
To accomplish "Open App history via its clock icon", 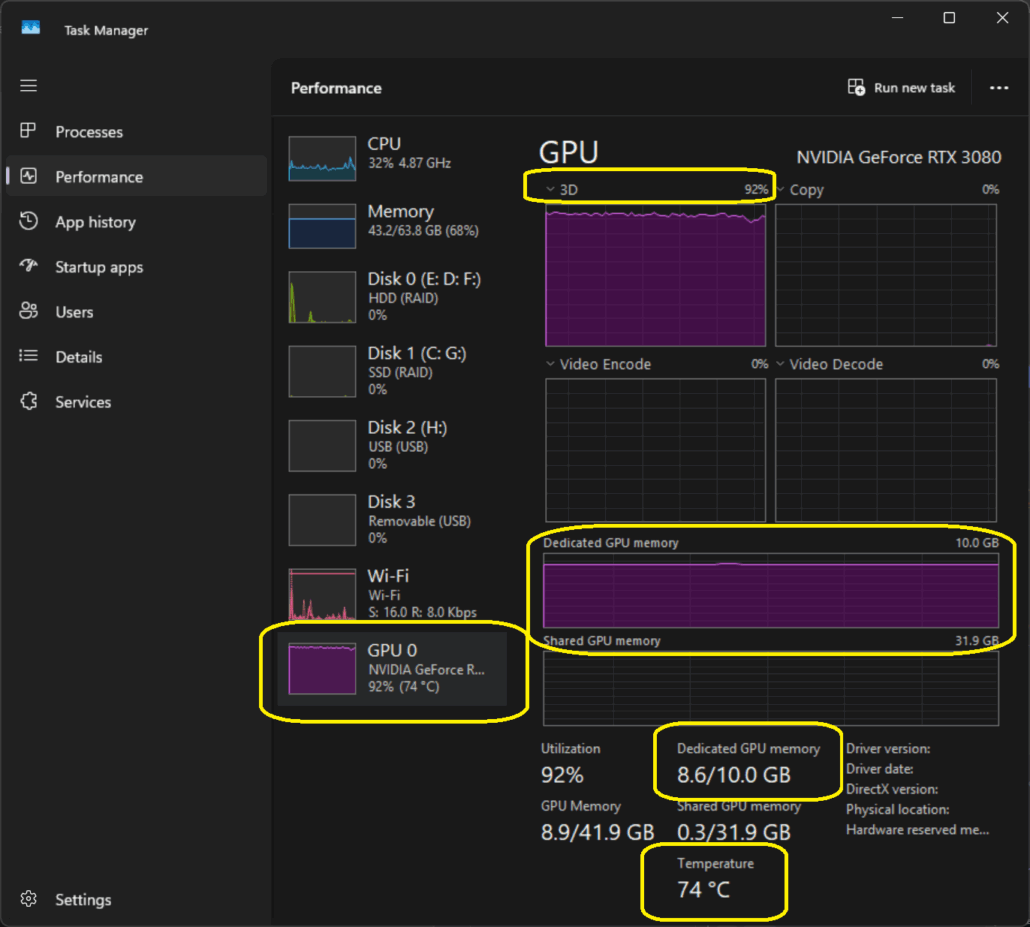I will 28,221.
